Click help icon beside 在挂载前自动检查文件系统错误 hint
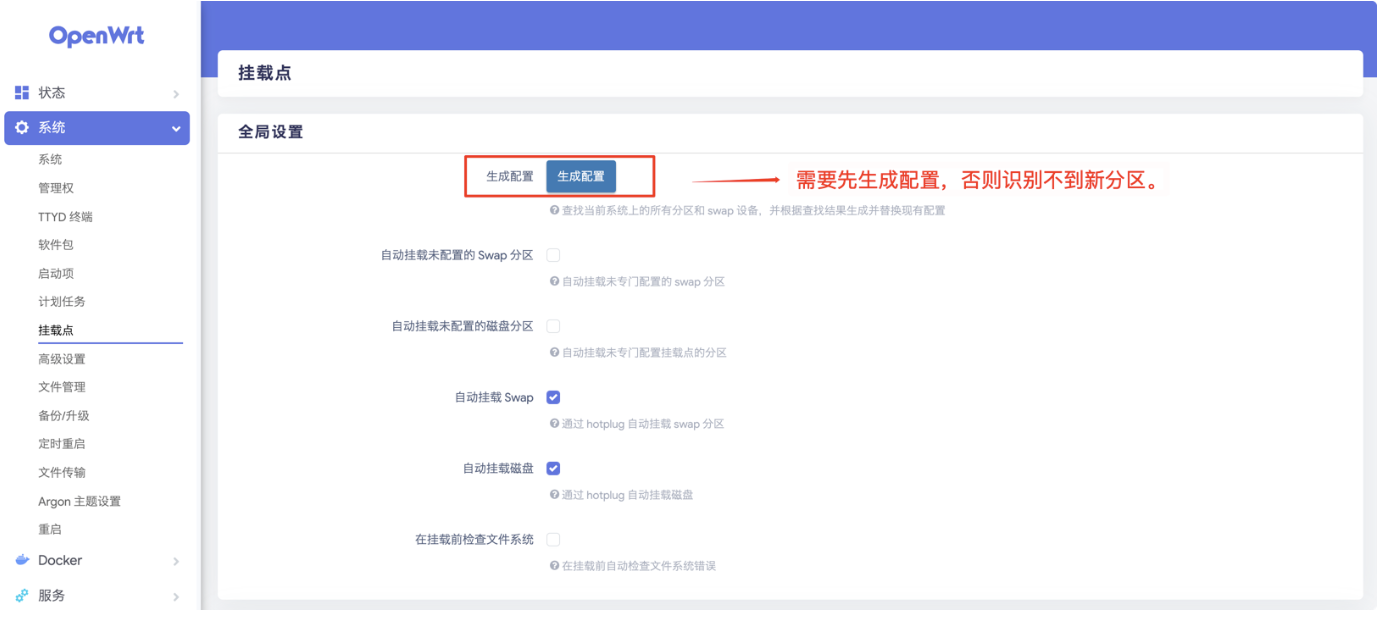The width and height of the screenshot is (1378, 626). pos(554,566)
